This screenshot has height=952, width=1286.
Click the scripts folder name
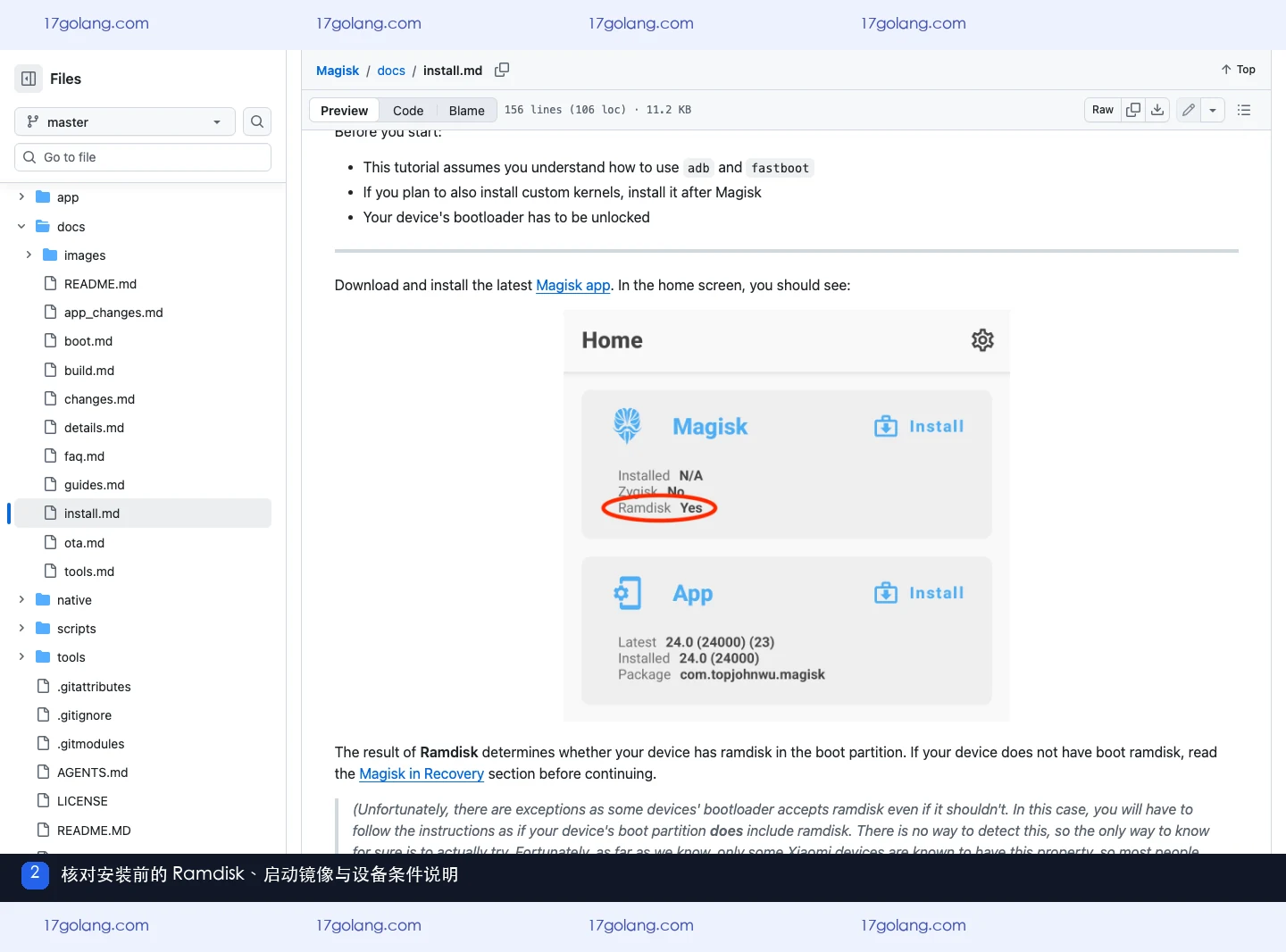(x=76, y=629)
